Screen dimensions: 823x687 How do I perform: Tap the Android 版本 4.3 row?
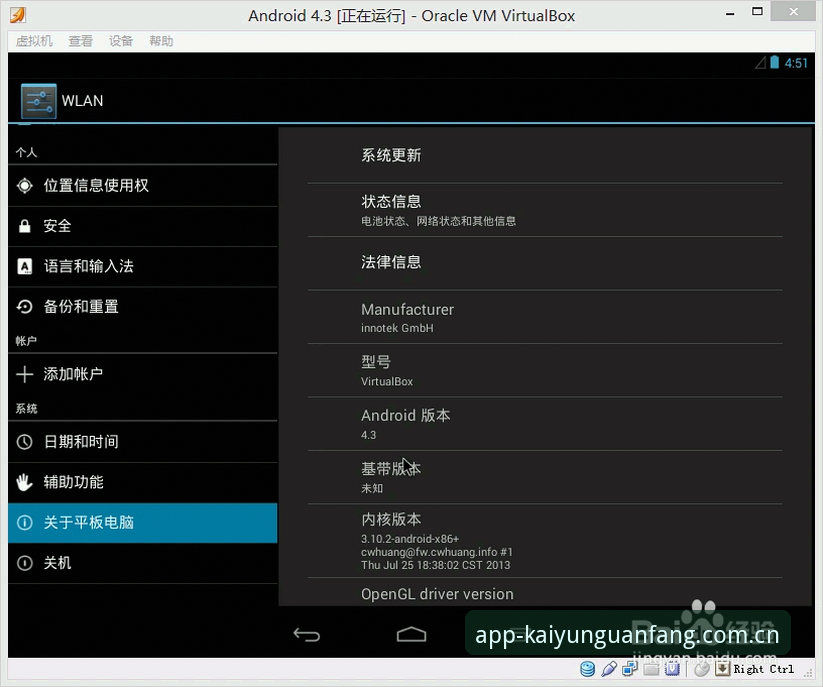545,424
